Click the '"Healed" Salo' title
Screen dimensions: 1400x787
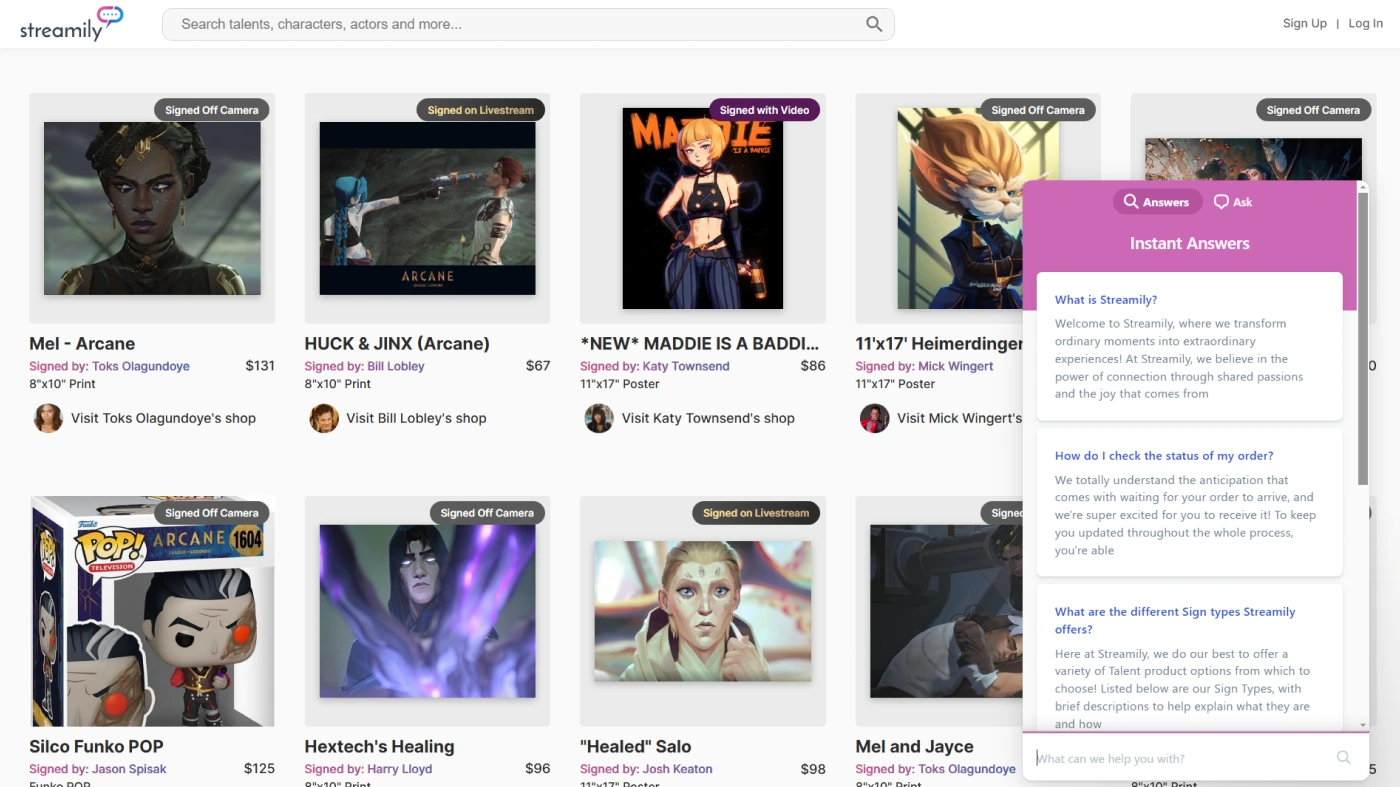636,746
